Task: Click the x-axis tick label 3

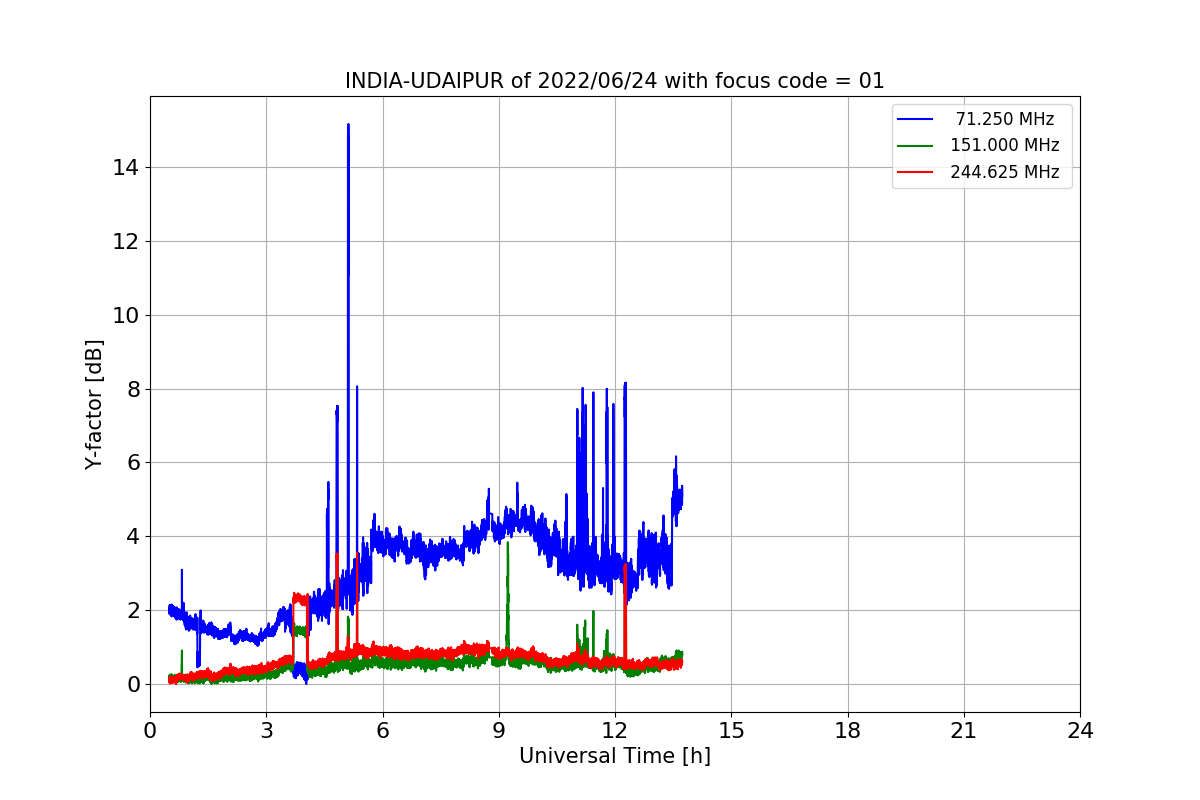Action: coord(266,731)
